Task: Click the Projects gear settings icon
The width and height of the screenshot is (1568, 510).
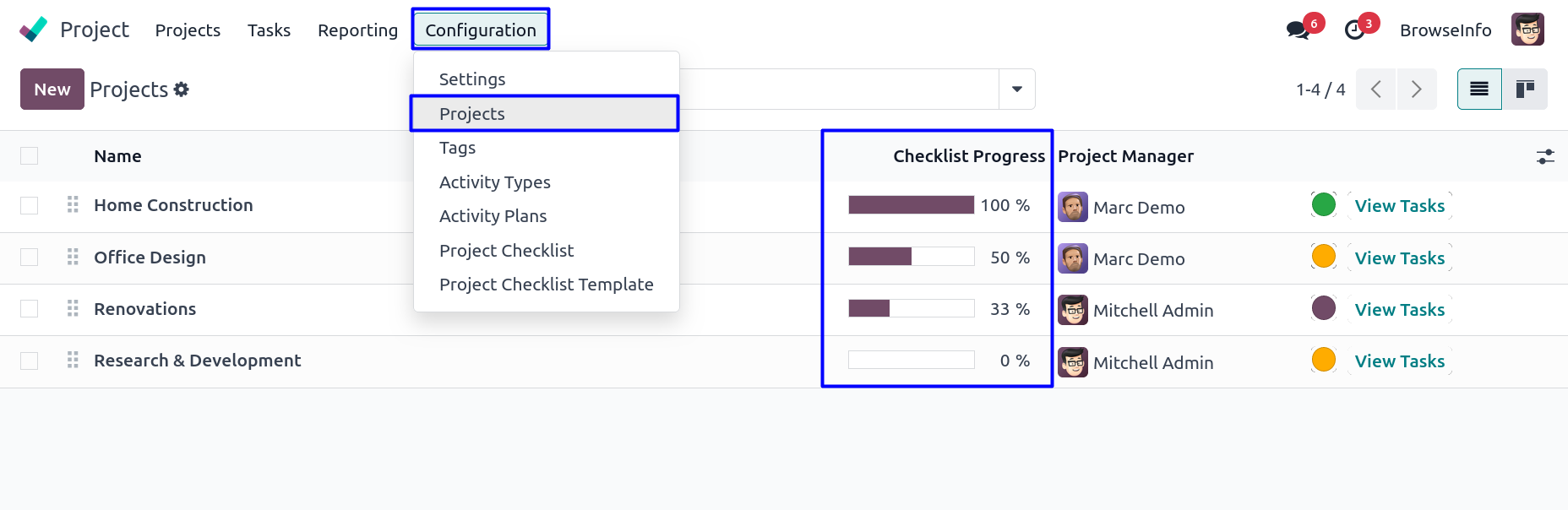Action: click(182, 90)
